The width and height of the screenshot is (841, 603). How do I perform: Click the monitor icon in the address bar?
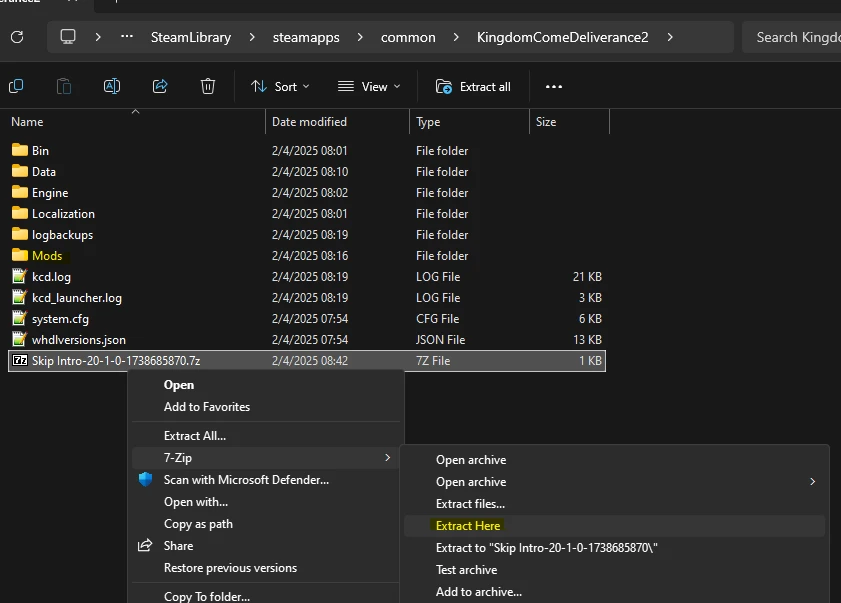point(68,37)
